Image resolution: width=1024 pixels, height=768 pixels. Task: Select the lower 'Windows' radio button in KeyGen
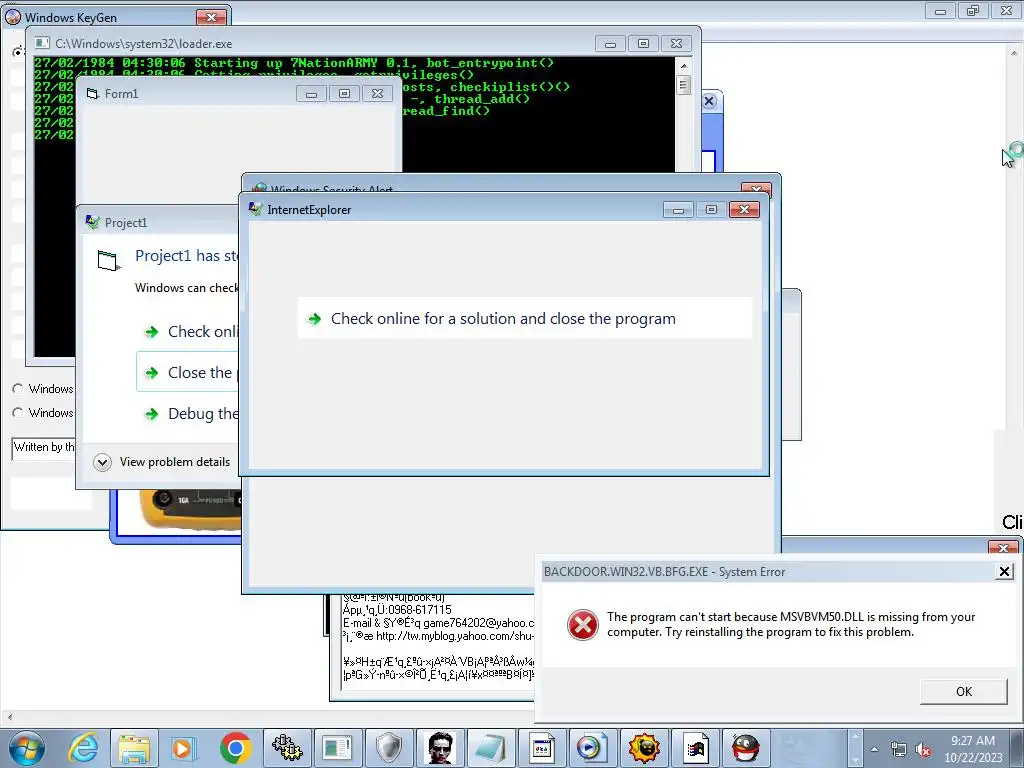[18, 413]
